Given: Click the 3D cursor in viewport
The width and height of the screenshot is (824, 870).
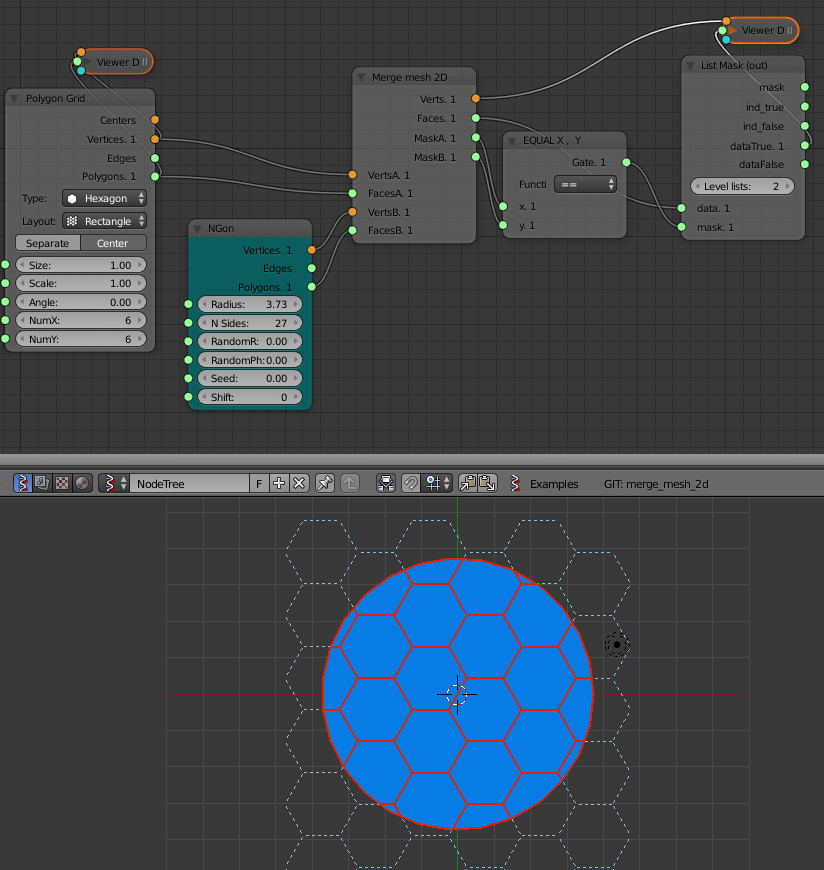Looking at the screenshot, I should [457, 694].
